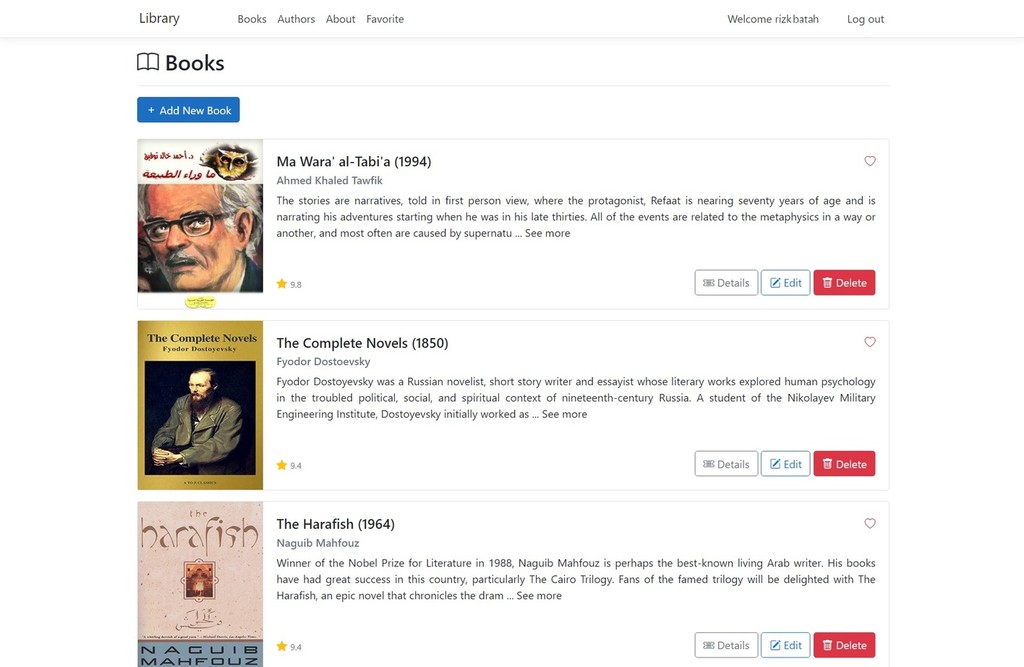Click the open book icon beside Books heading
Viewport: 1024px width, 667px height.
(x=148, y=62)
